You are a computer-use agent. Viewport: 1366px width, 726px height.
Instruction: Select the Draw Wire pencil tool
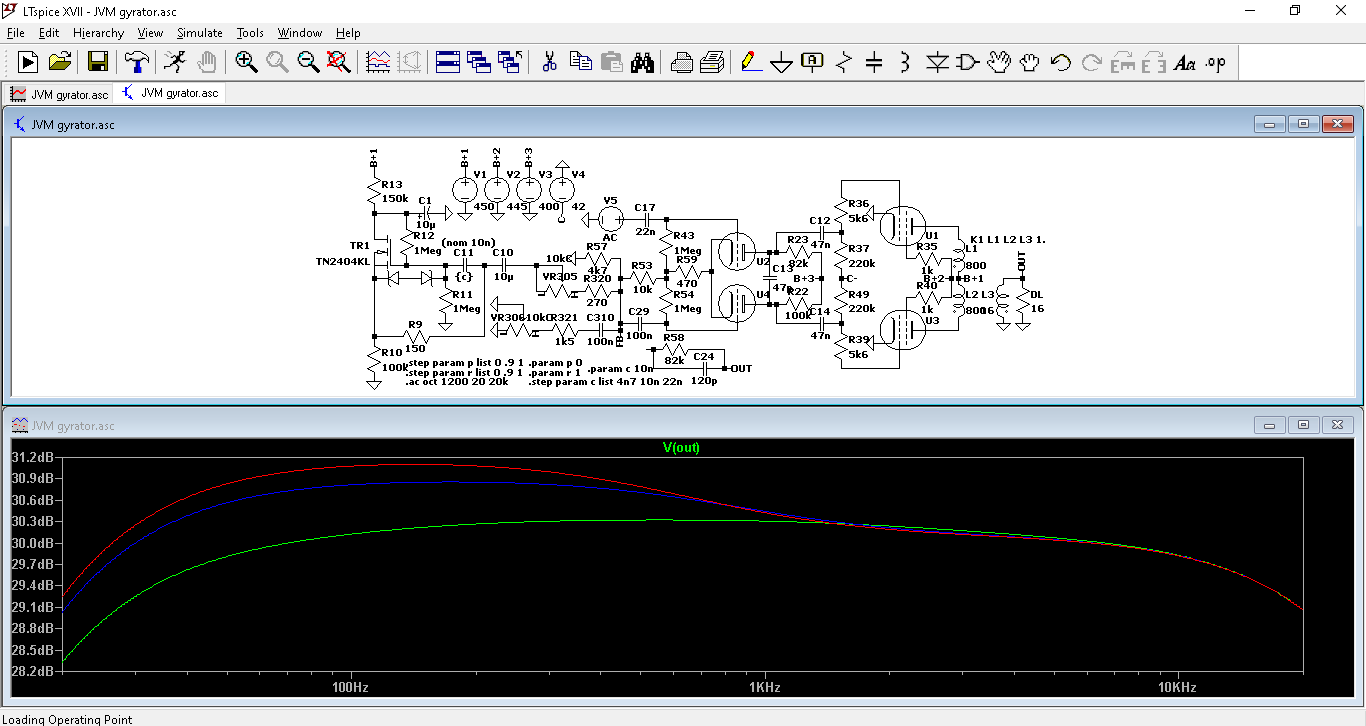click(x=751, y=62)
